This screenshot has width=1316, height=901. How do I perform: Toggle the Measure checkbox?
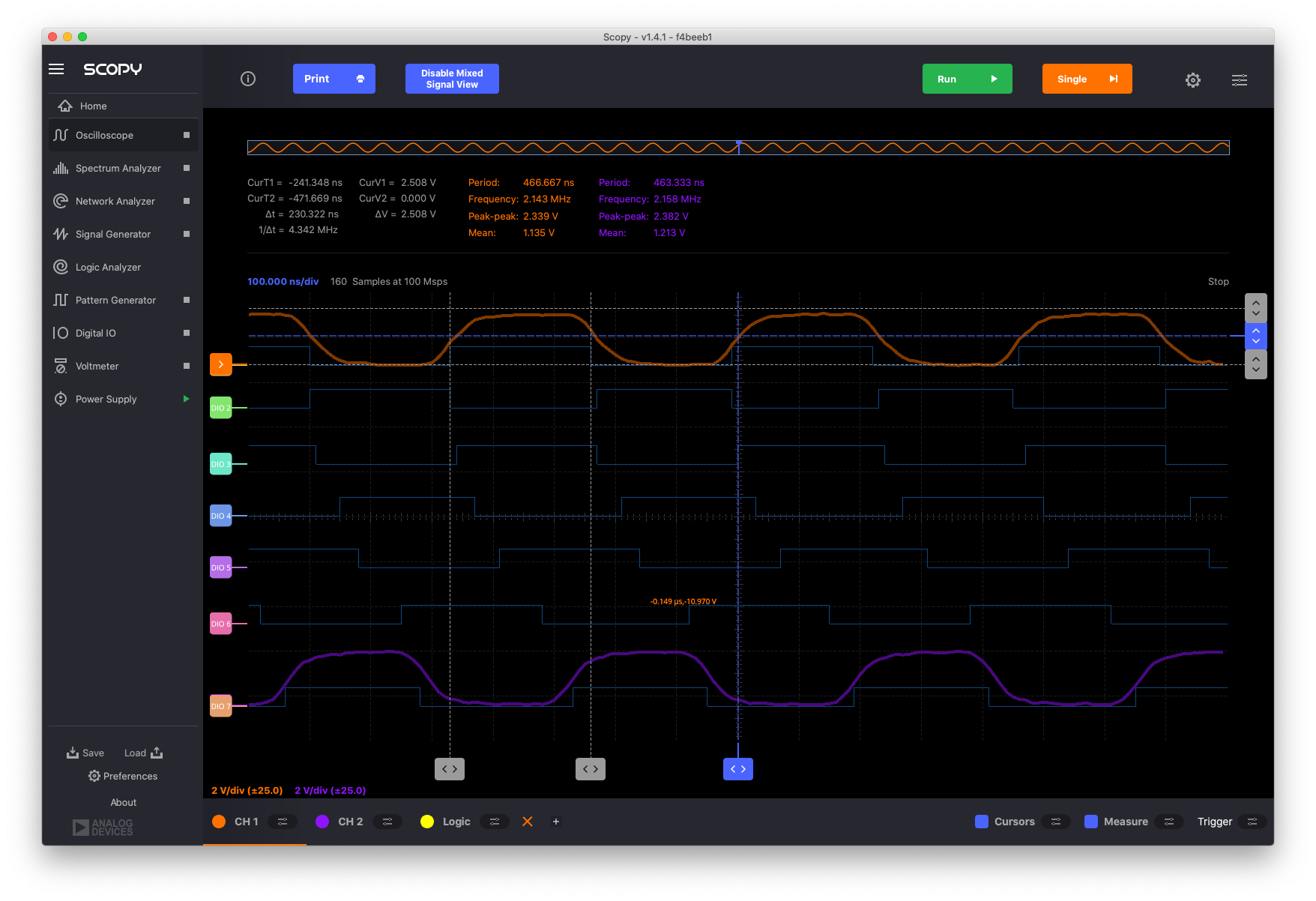click(1091, 822)
